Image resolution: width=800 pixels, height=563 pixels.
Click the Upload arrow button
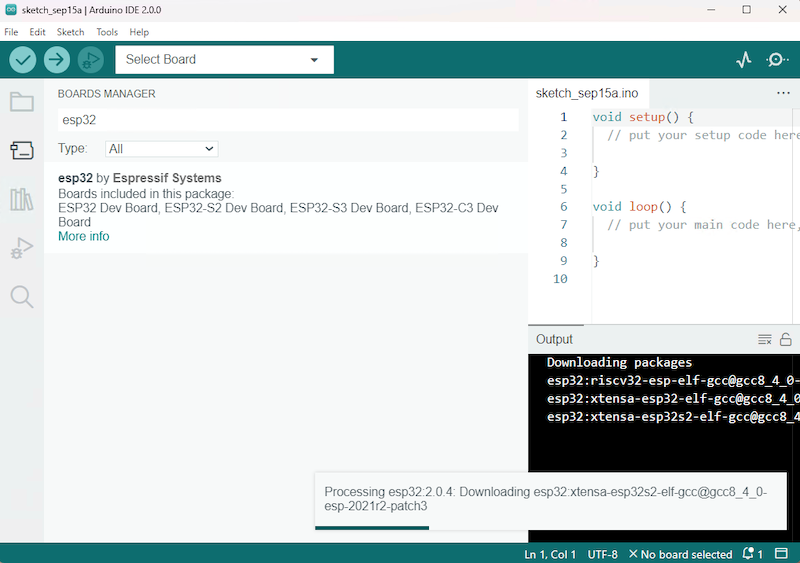click(x=57, y=60)
